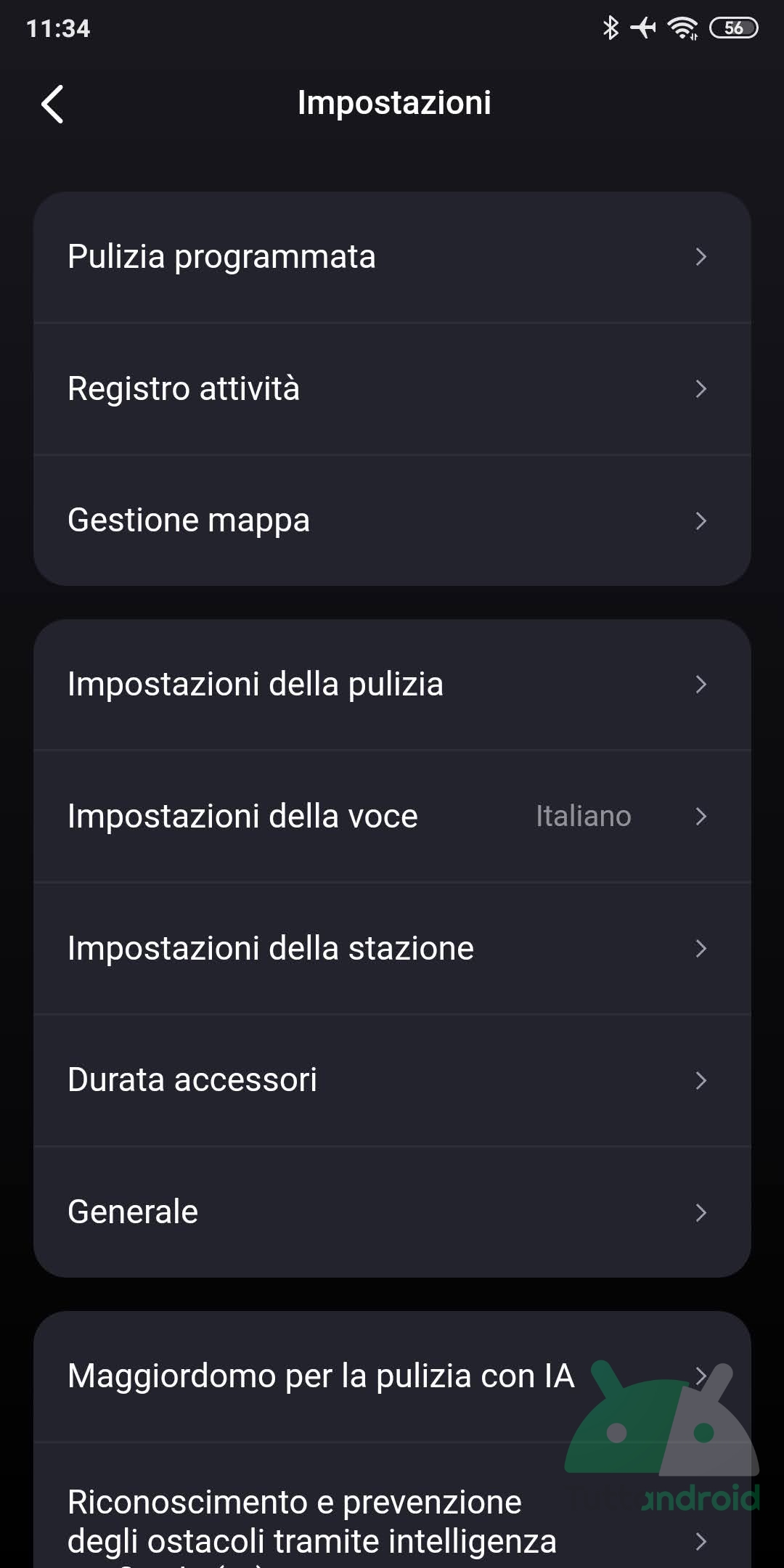784x1568 pixels.
Task: Expand chevron next to Pulizia programmata
Action: [x=701, y=257]
